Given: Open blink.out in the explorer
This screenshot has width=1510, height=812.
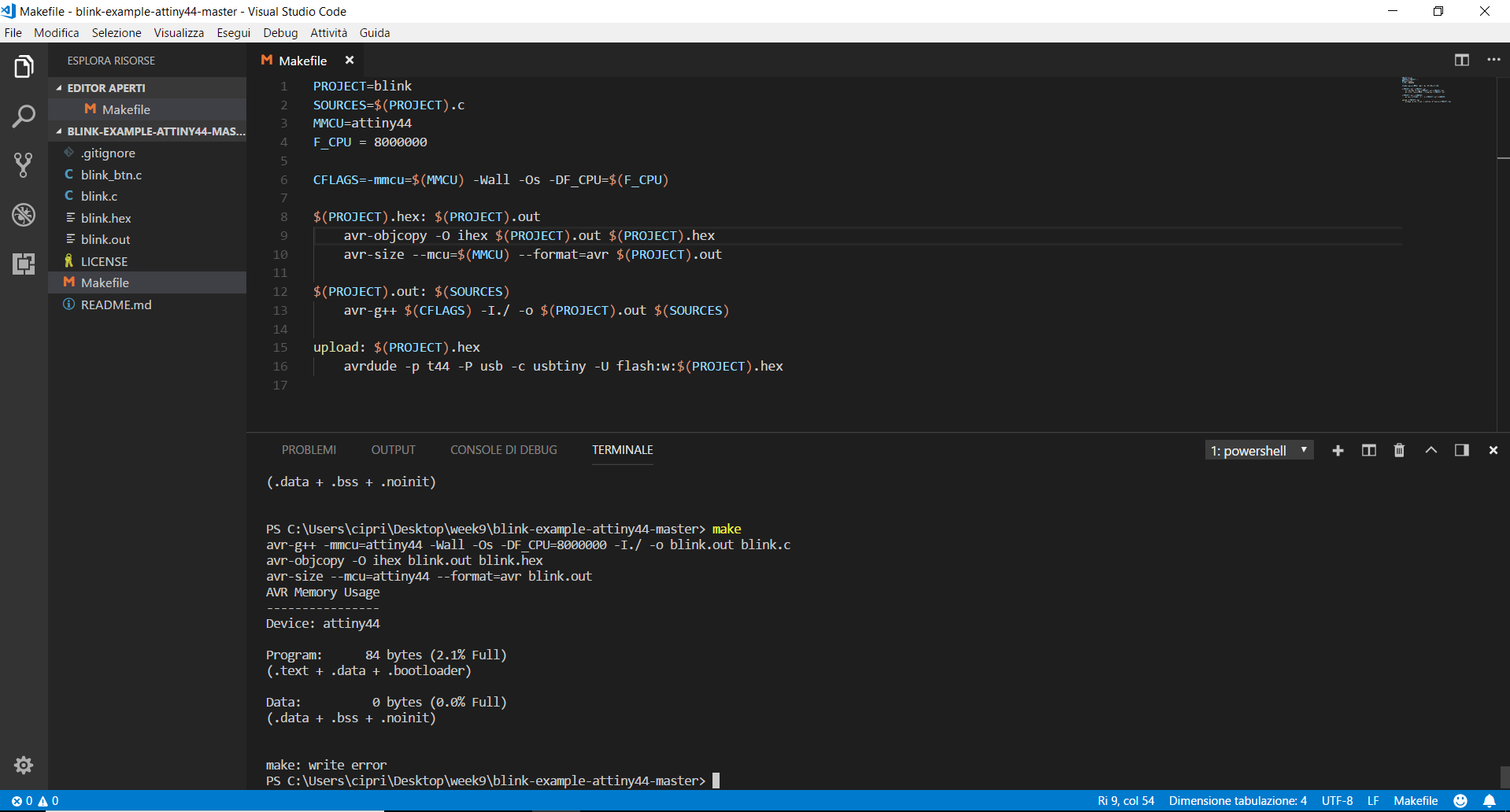Looking at the screenshot, I should pyautogui.click(x=147, y=239).
